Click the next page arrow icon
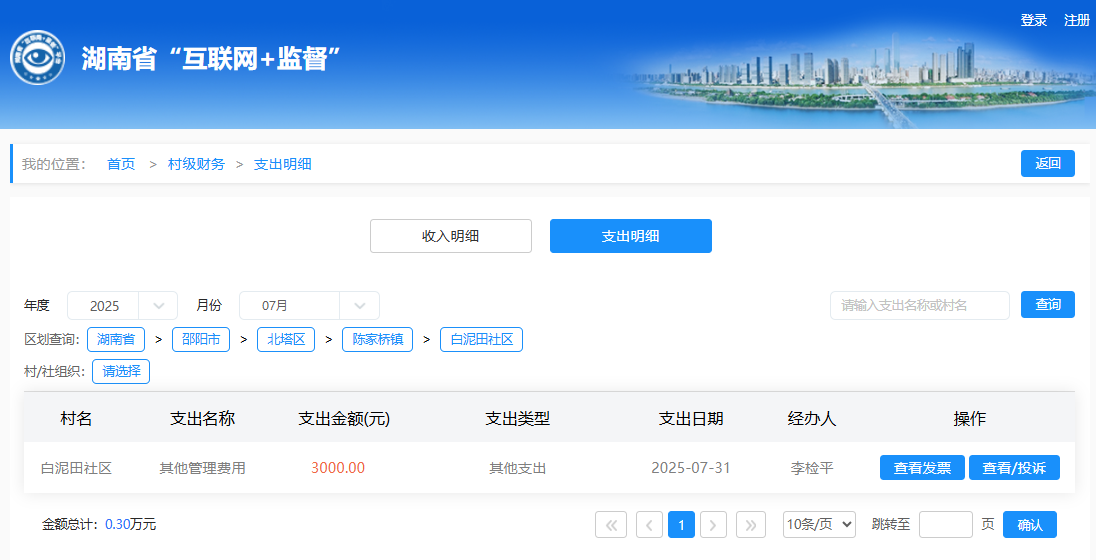The height and width of the screenshot is (560, 1096). (713, 525)
